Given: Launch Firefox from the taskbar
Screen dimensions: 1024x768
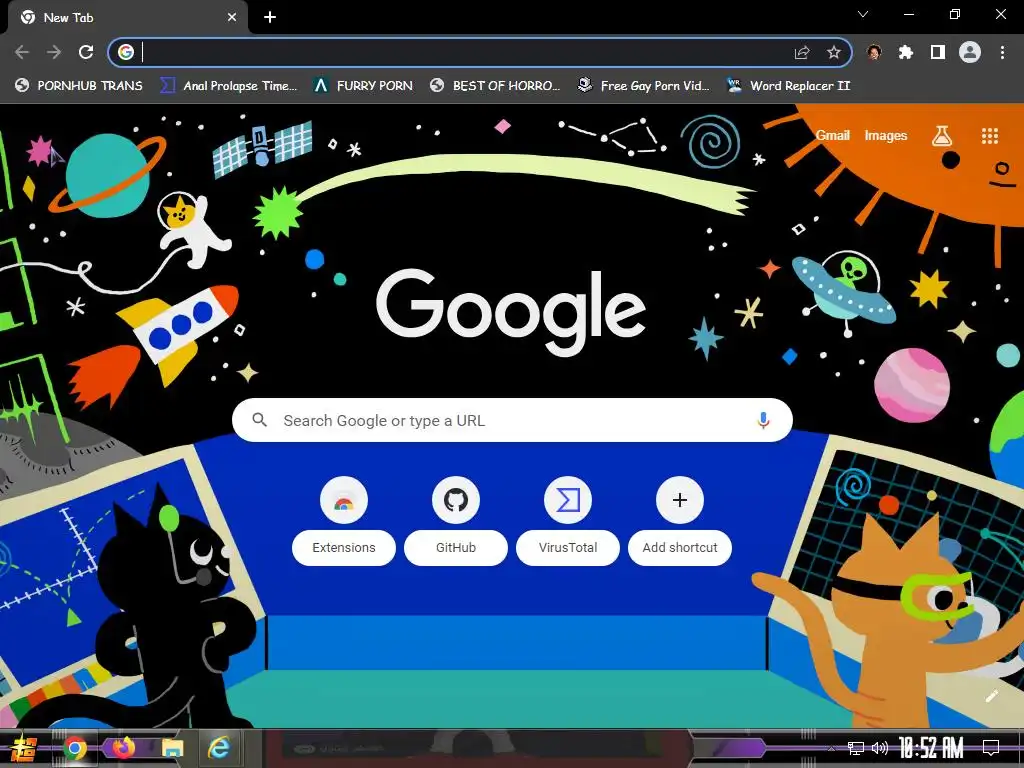Looking at the screenshot, I should point(123,748).
